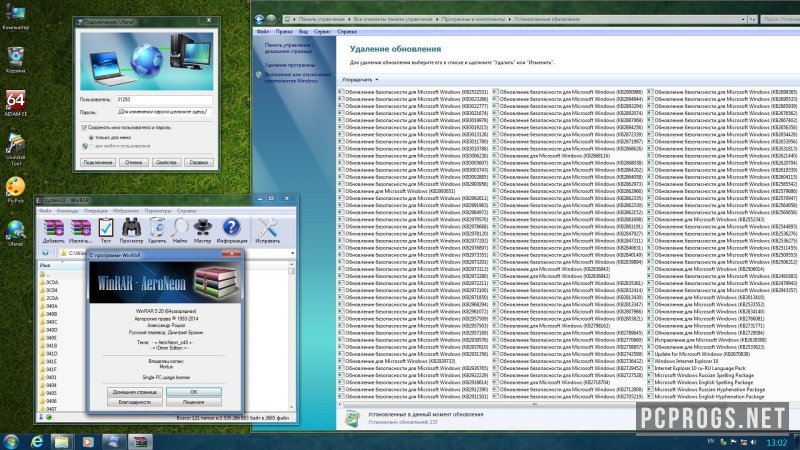Open the Ufanet desktop shortcut icon
The width and height of the screenshot is (800, 450).
coord(15,230)
